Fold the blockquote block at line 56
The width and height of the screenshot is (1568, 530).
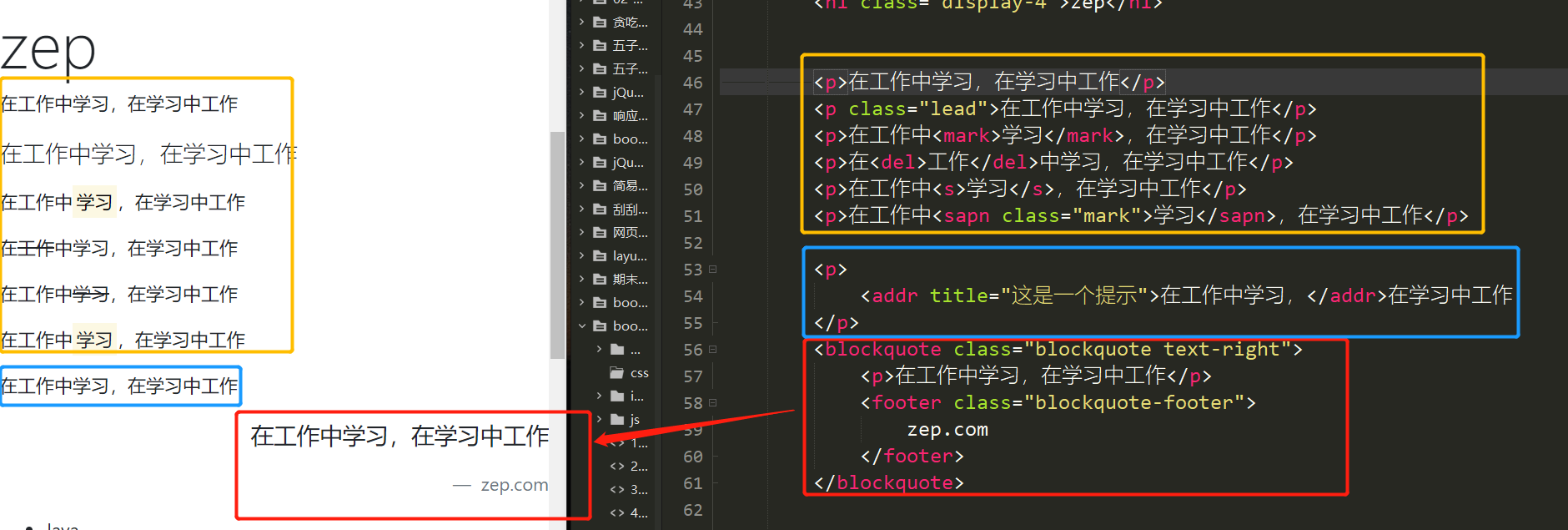coord(712,350)
